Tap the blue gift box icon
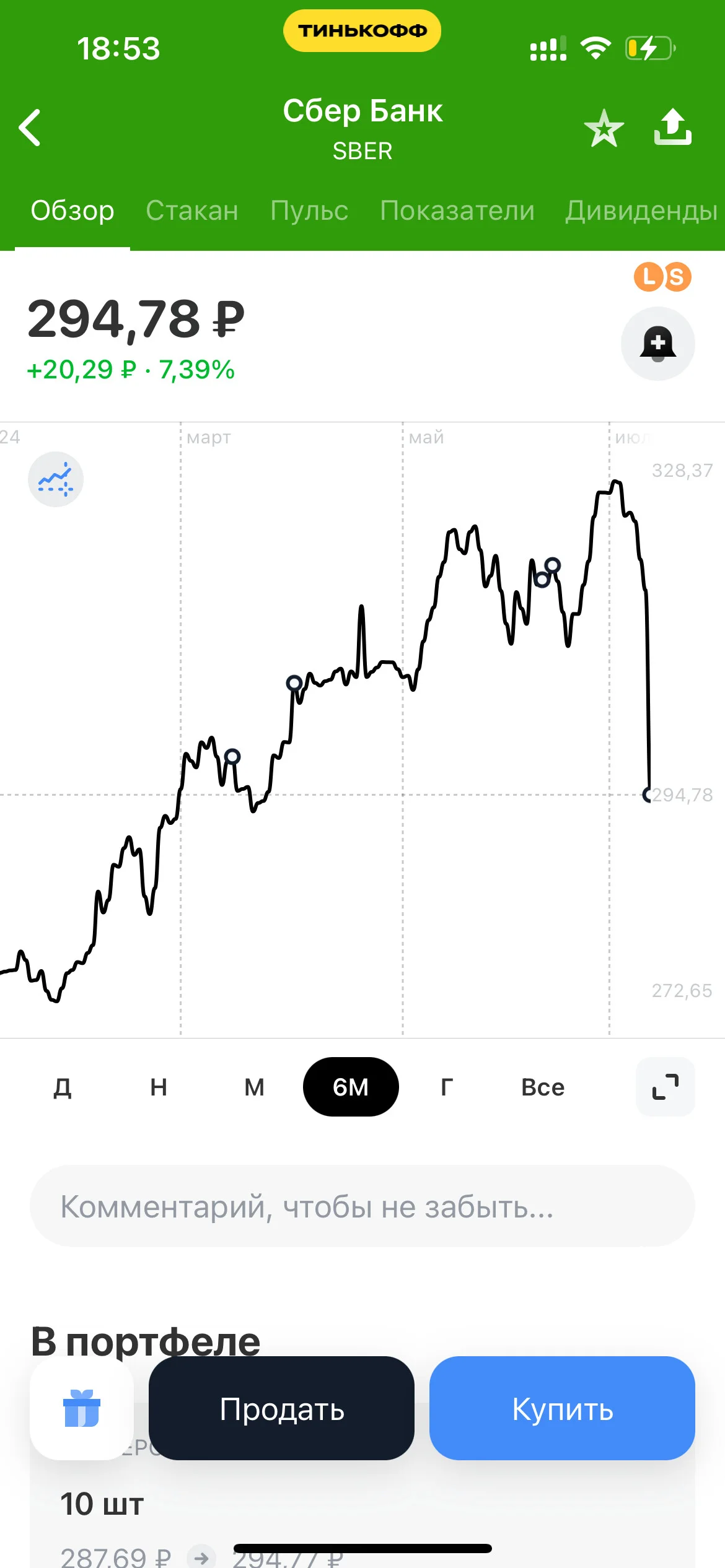Viewport: 725px width, 1568px height. point(82,1408)
